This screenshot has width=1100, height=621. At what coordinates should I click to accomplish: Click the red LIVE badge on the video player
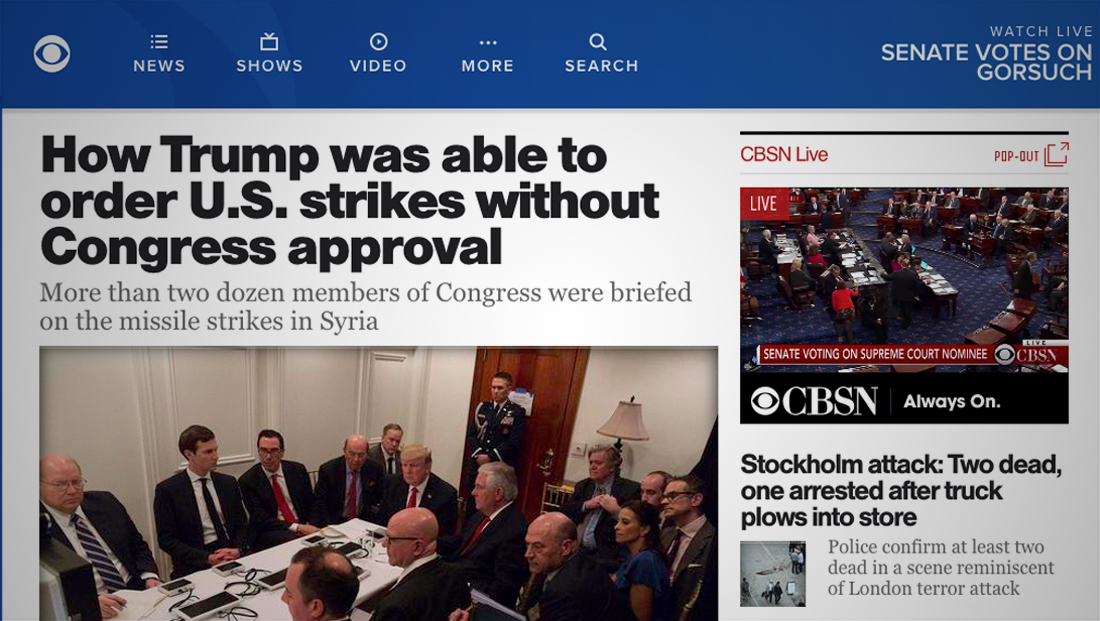coord(763,202)
